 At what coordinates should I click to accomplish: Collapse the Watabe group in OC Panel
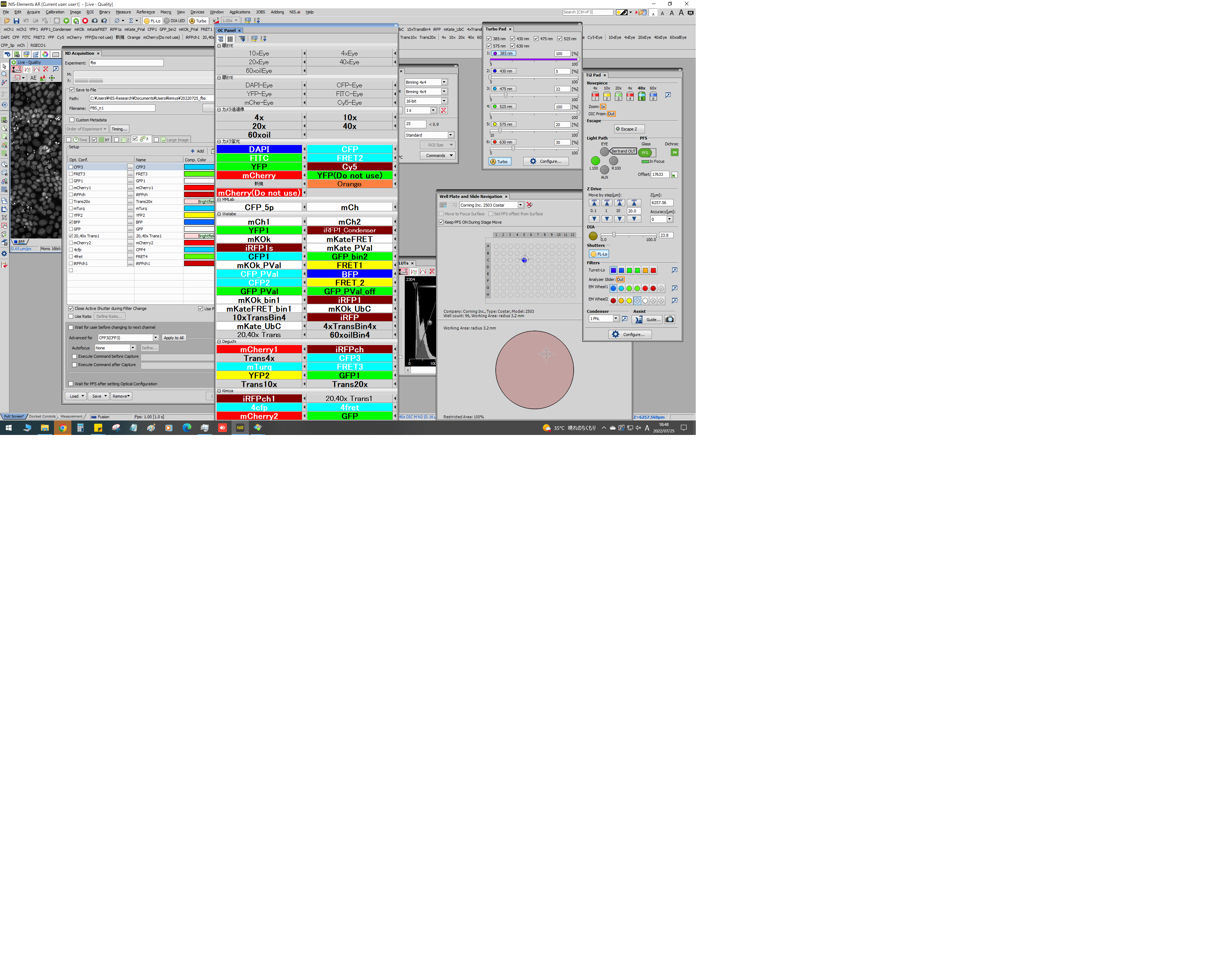coord(220,214)
